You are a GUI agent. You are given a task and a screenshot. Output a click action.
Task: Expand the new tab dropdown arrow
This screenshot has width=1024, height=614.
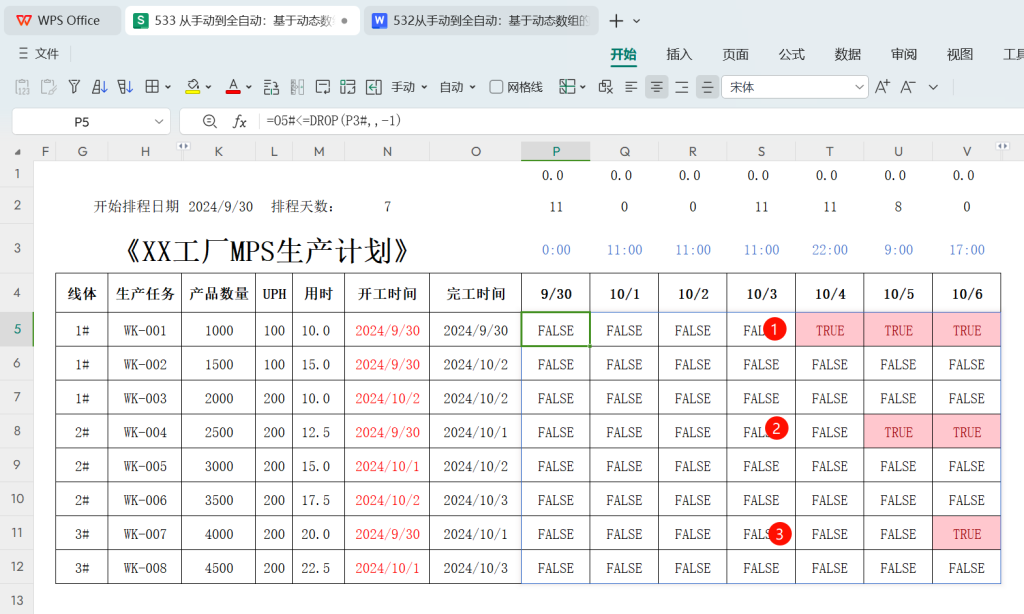[x=637, y=21]
